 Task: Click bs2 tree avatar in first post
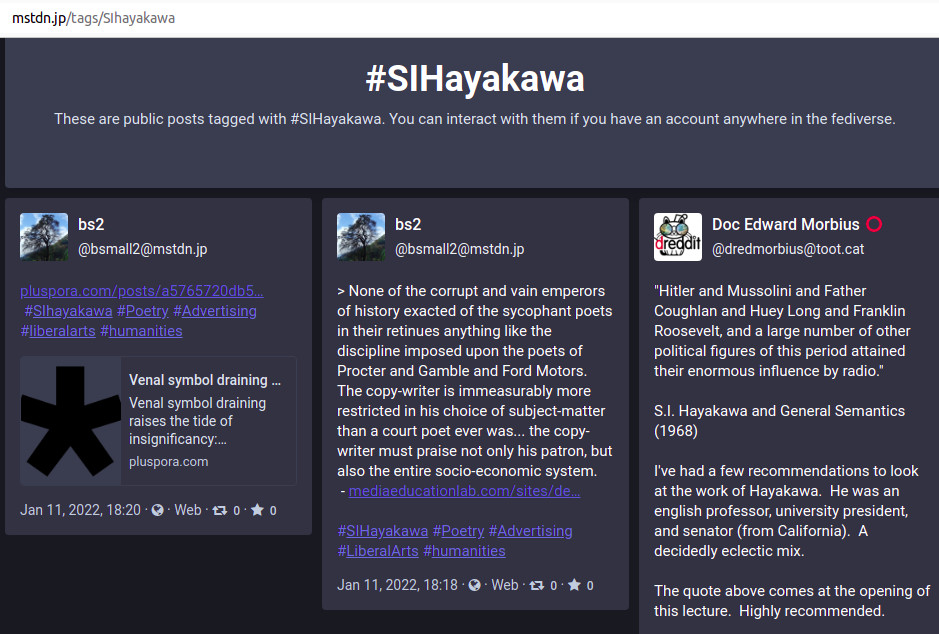44,237
